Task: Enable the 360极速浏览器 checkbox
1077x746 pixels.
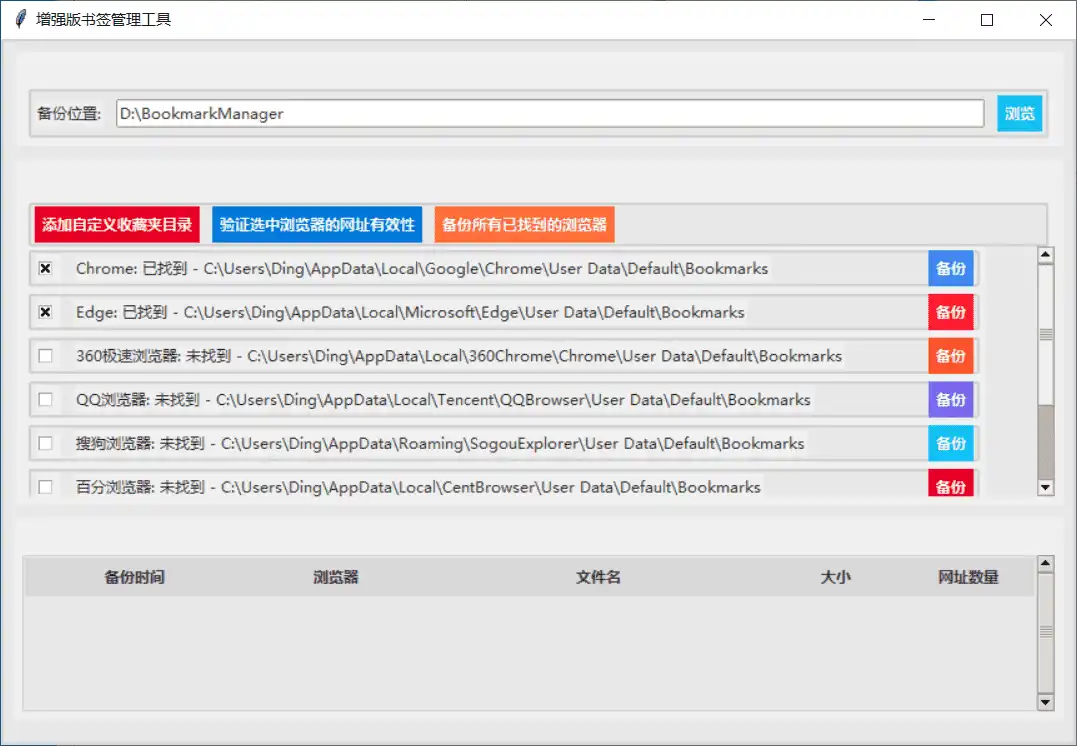Action: (x=45, y=356)
